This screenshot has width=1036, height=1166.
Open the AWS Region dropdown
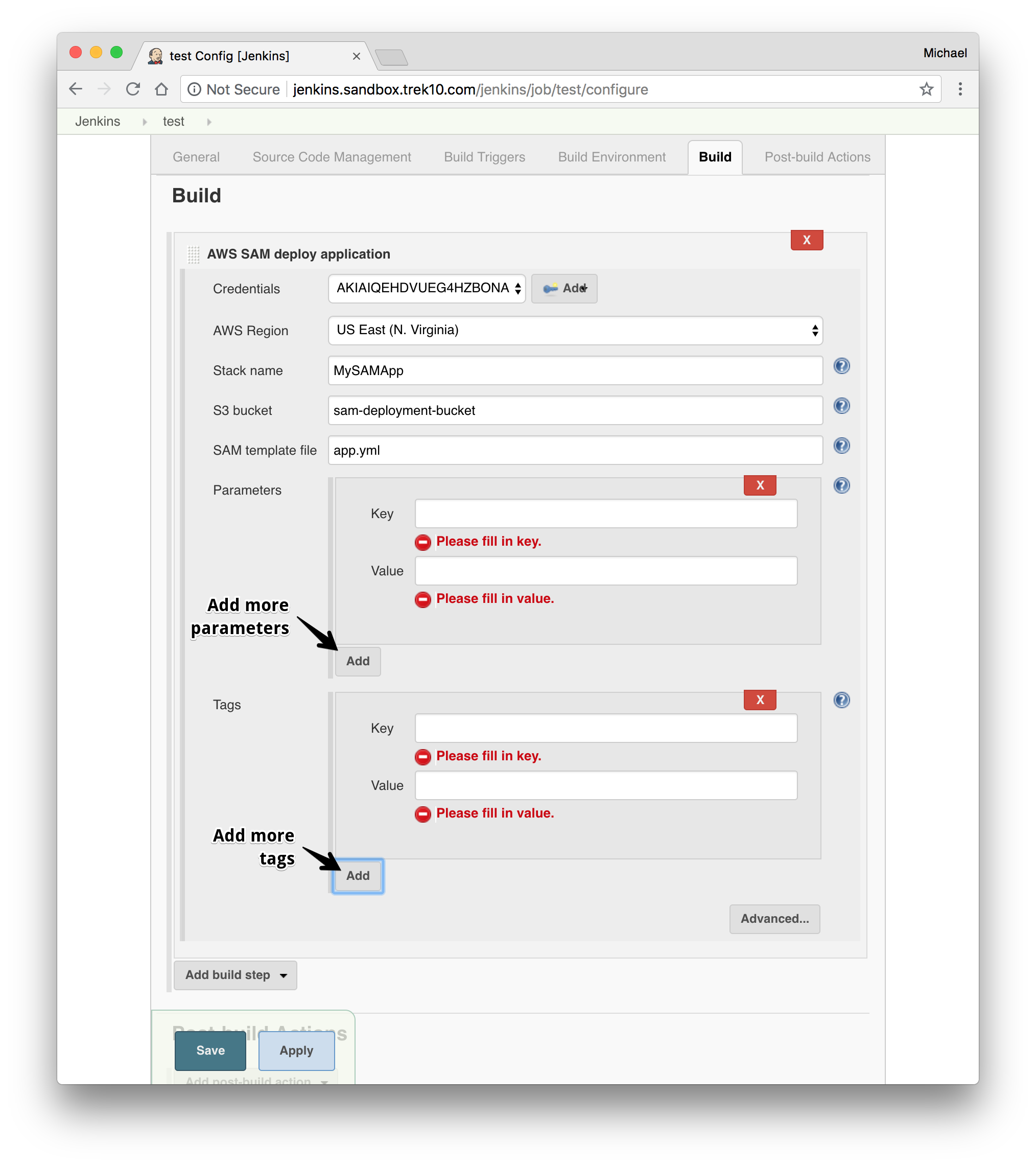pyautogui.click(x=575, y=331)
